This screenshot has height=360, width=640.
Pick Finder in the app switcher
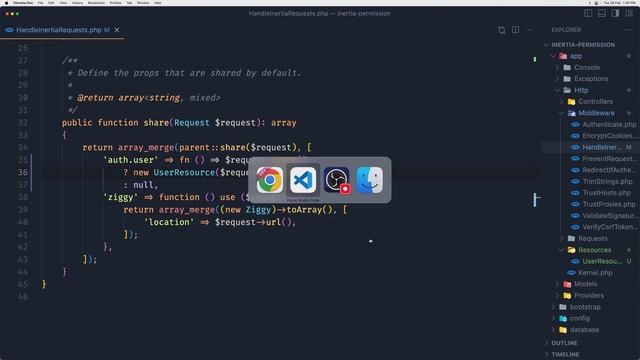370,180
